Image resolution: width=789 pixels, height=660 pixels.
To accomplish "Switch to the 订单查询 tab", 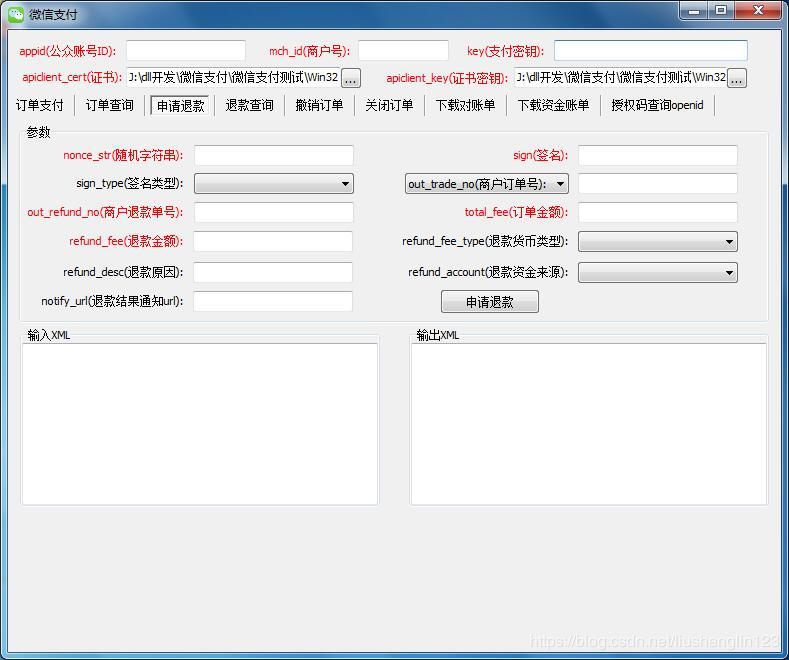I will tap(110, 105).
